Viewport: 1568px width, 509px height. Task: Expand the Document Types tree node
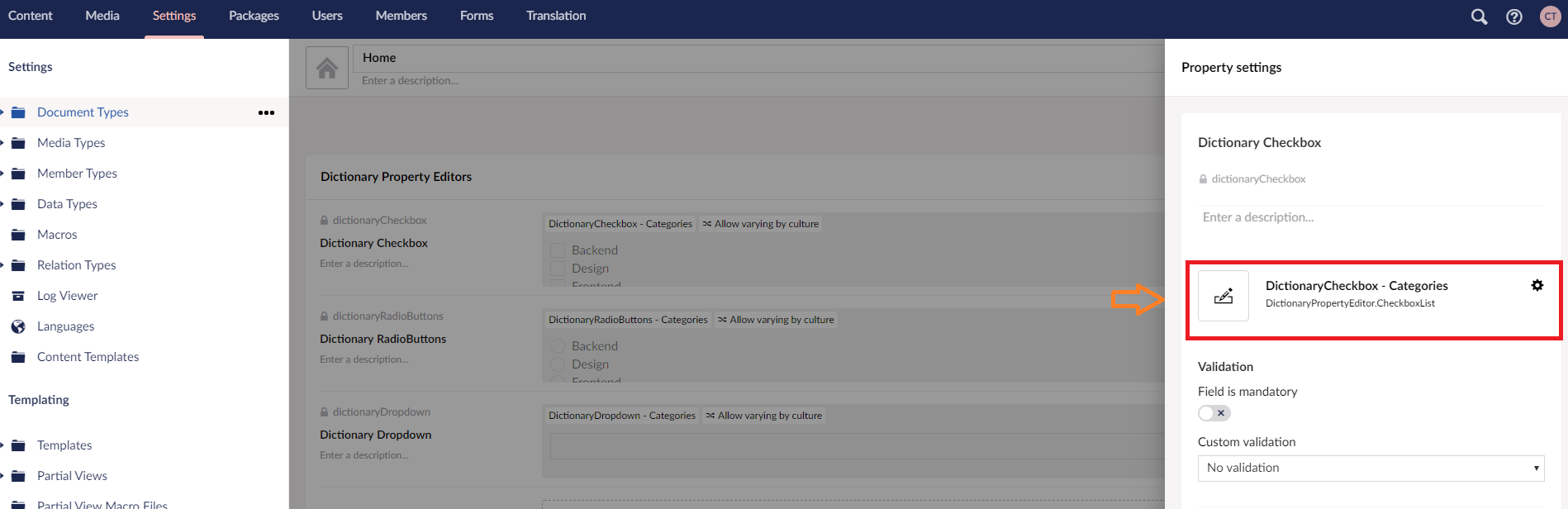tap(2, 112)
